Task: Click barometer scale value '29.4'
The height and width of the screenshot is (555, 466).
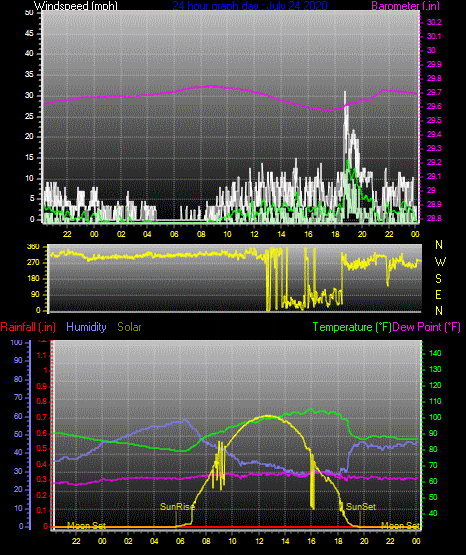Action: [x=434, y=134]
